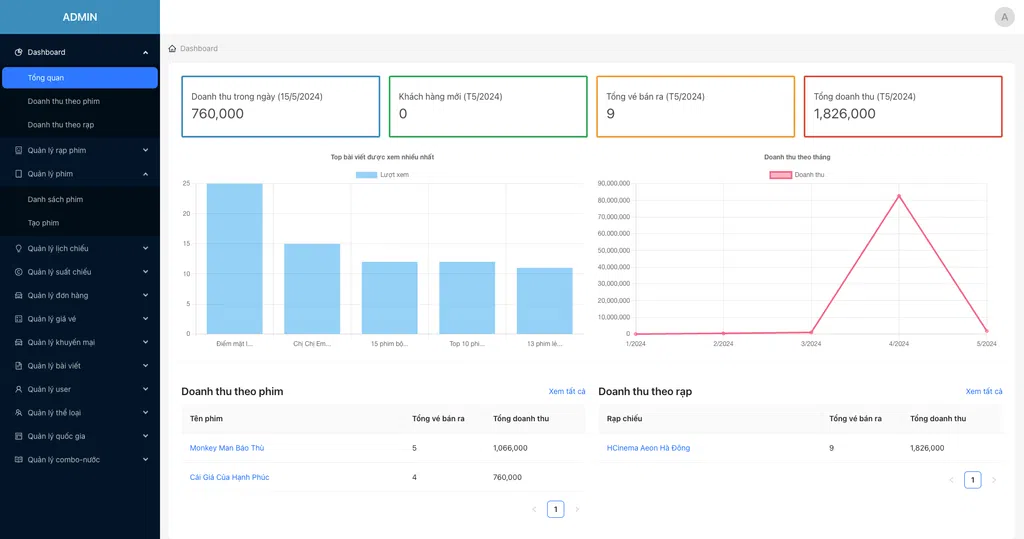This screenshot has width=1024, height=539.
Task: Click Dashboard breadcrumb text
Action: pyautogui.click(x=199, y=48)
